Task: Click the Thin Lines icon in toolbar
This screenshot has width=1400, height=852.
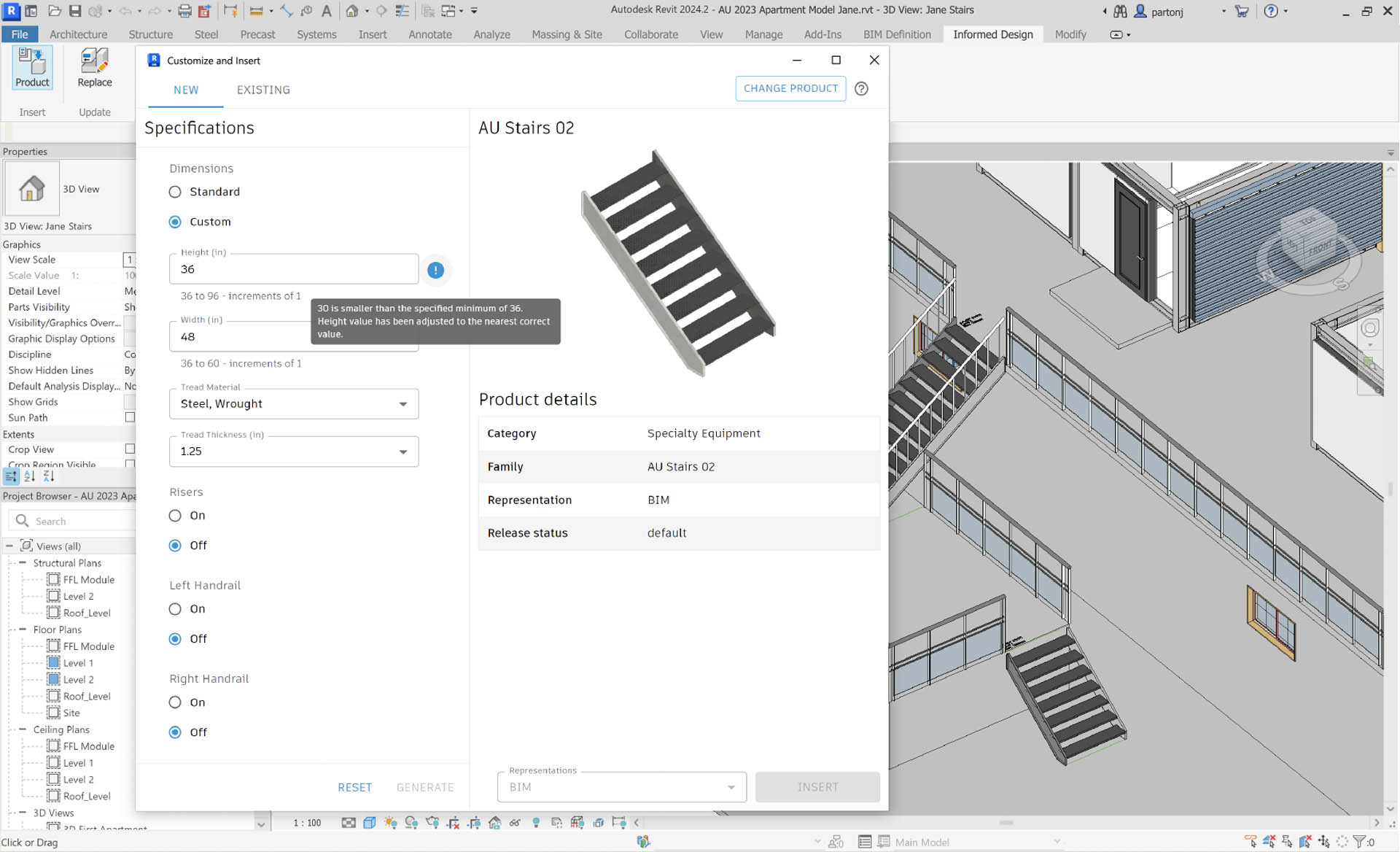Action: point(402,11)
